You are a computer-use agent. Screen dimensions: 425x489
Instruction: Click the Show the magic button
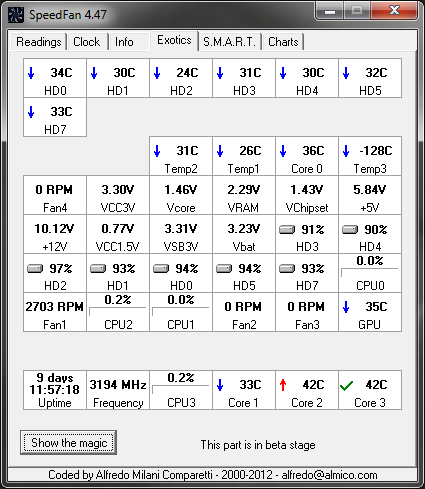coord(68,443)
